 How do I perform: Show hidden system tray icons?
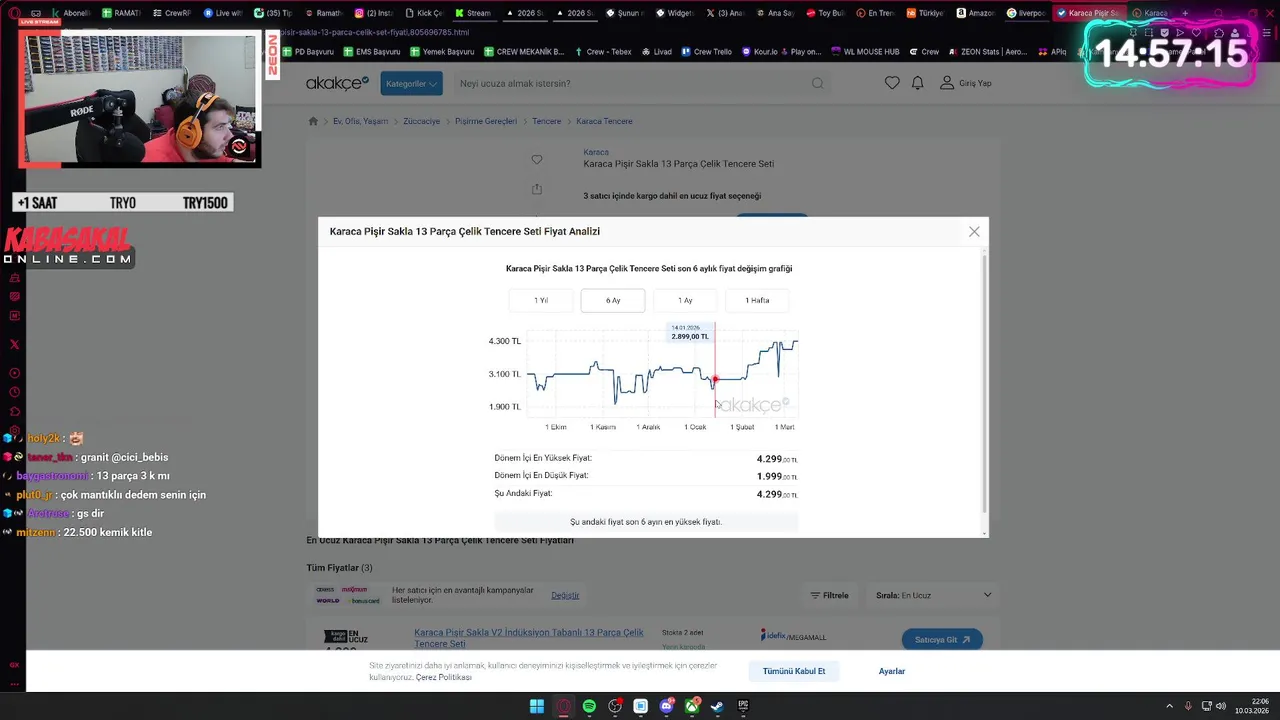point(1169,706)
